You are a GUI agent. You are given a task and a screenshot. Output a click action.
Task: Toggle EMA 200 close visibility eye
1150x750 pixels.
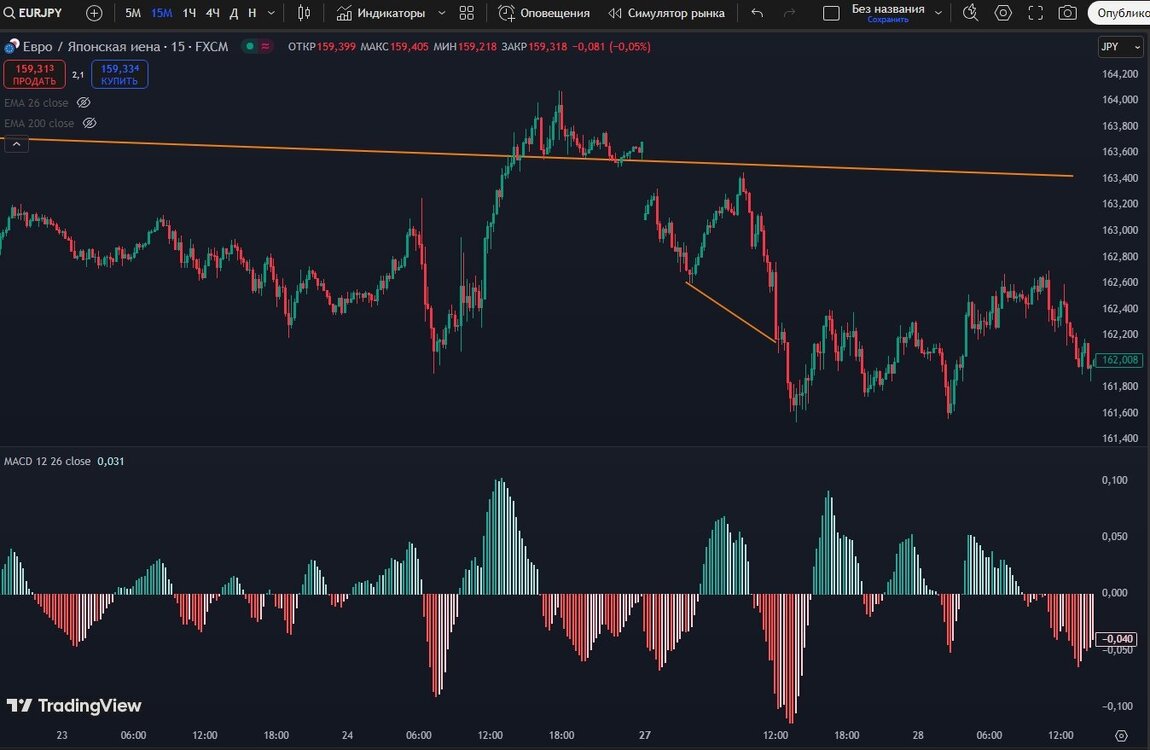click(89, 123)
